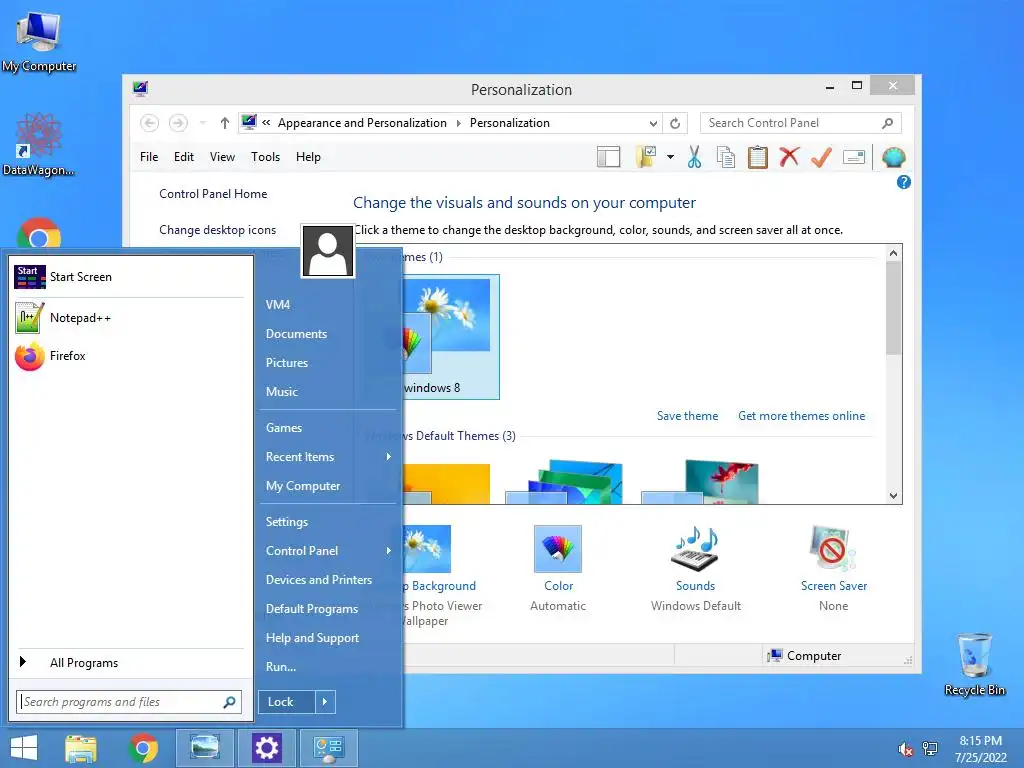The width and height of the screenshot is (1024, 768).
Task: Click the Forward navigation arrow
Action: (178, 123)
